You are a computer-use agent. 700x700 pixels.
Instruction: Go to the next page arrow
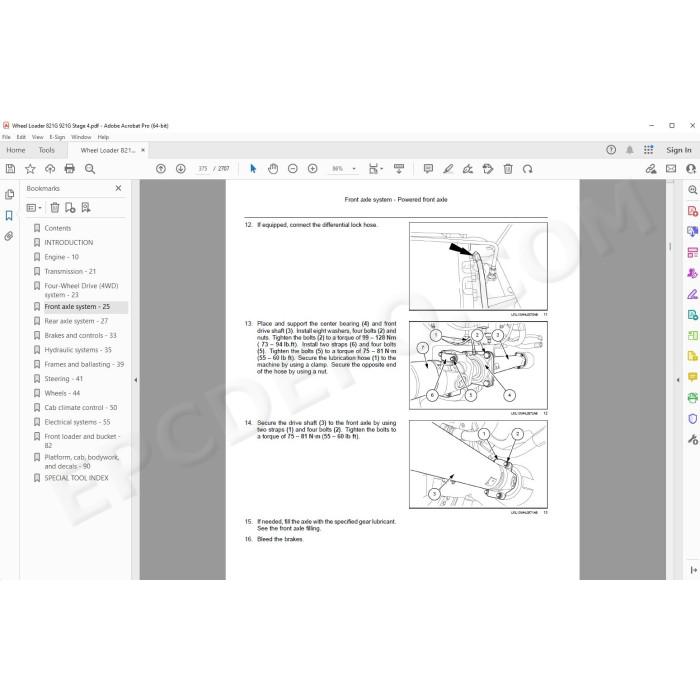click(180, 169)
